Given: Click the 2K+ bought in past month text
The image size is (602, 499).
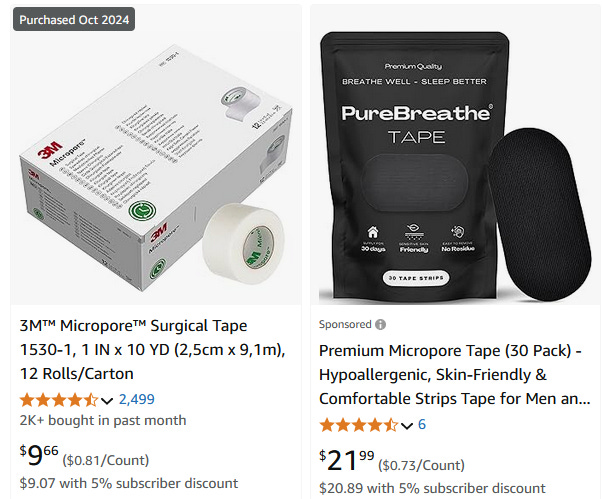Looking at the screenshot, I should click(x=103, y=420).
